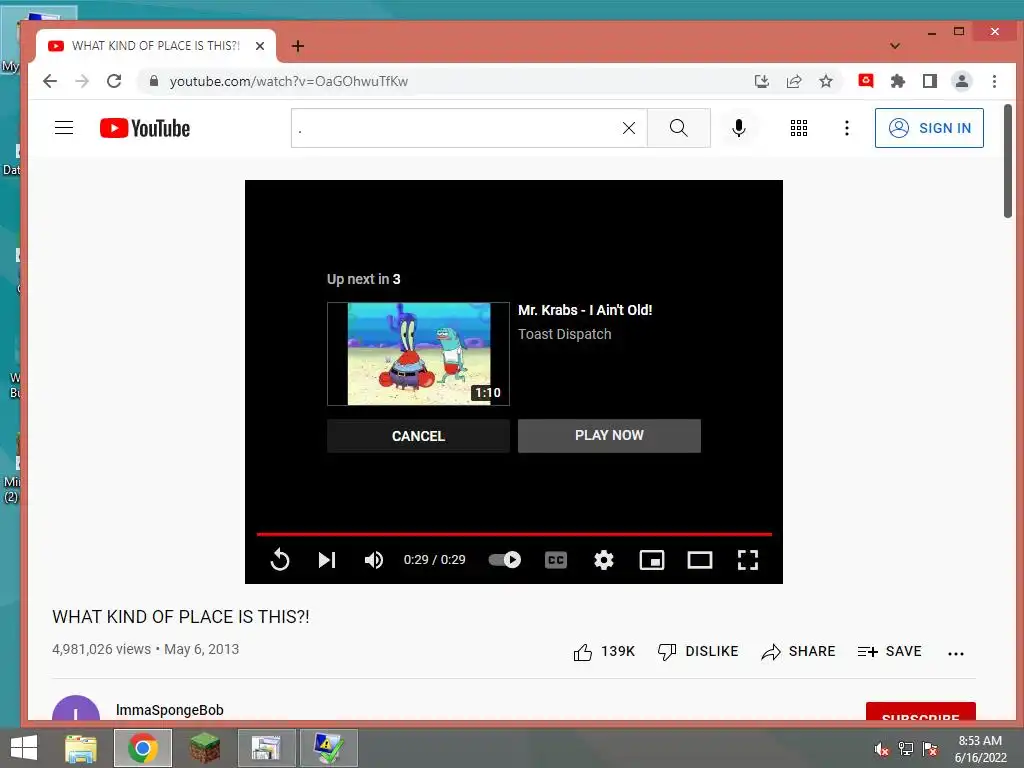
Task: Open the more actions ellipsis menu
Action: click(955, 653)
